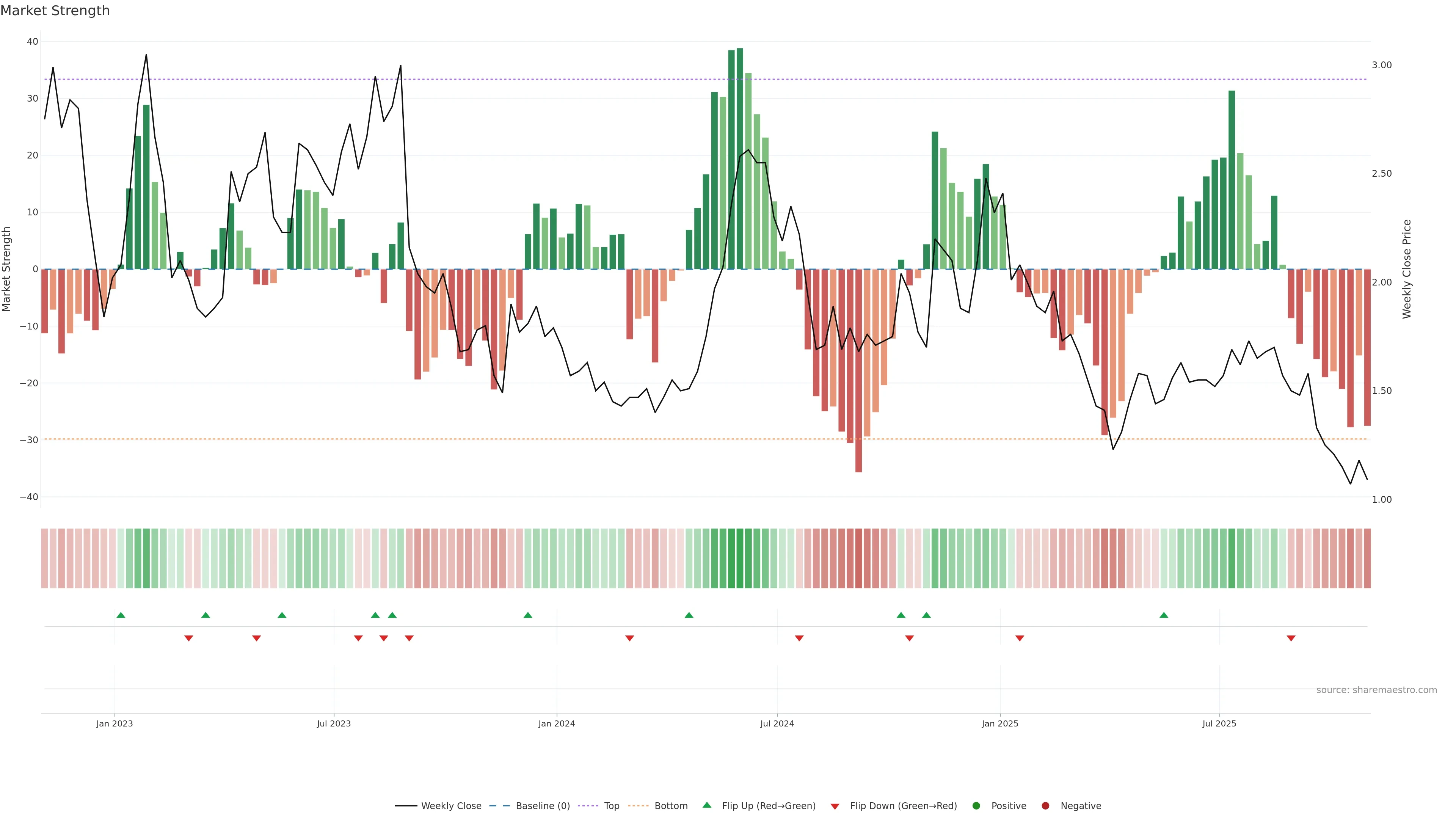Click the source: sharemaestro.com text

coord(1376,690)
